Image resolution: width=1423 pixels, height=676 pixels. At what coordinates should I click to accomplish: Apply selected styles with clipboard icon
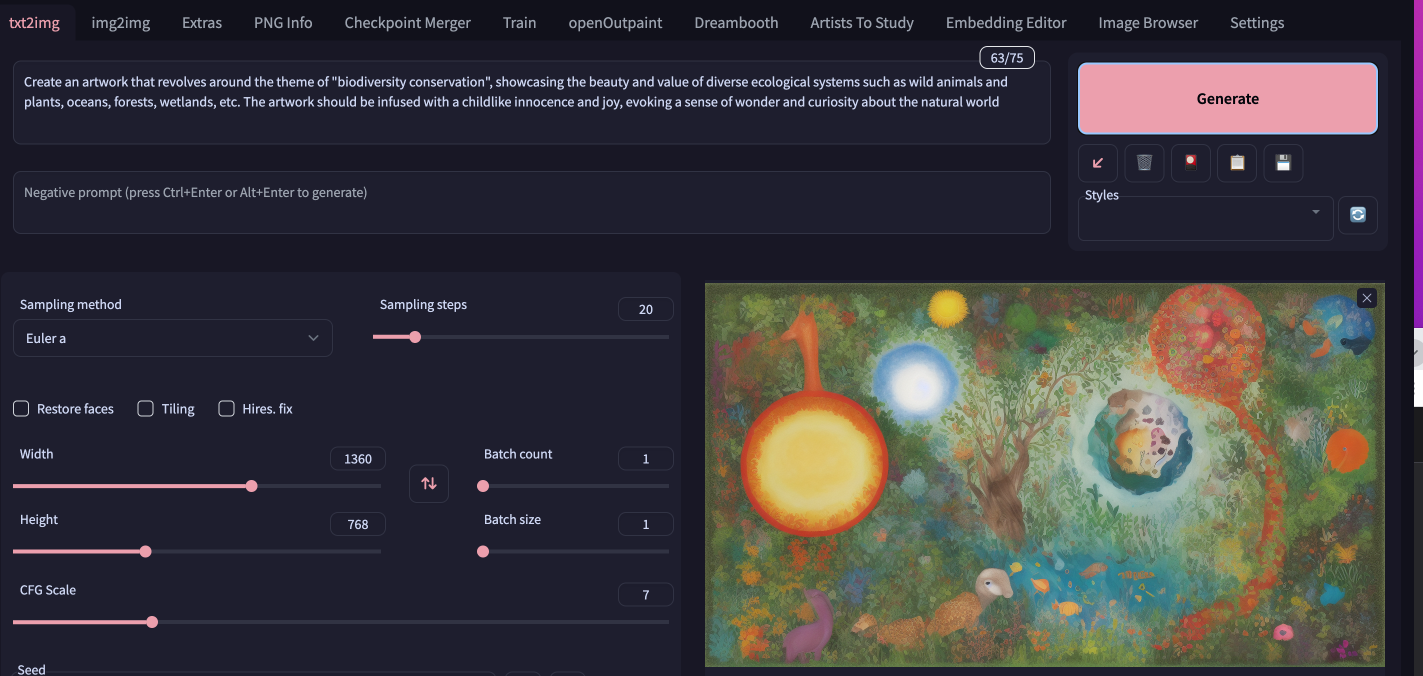(x=1237, y=163)
